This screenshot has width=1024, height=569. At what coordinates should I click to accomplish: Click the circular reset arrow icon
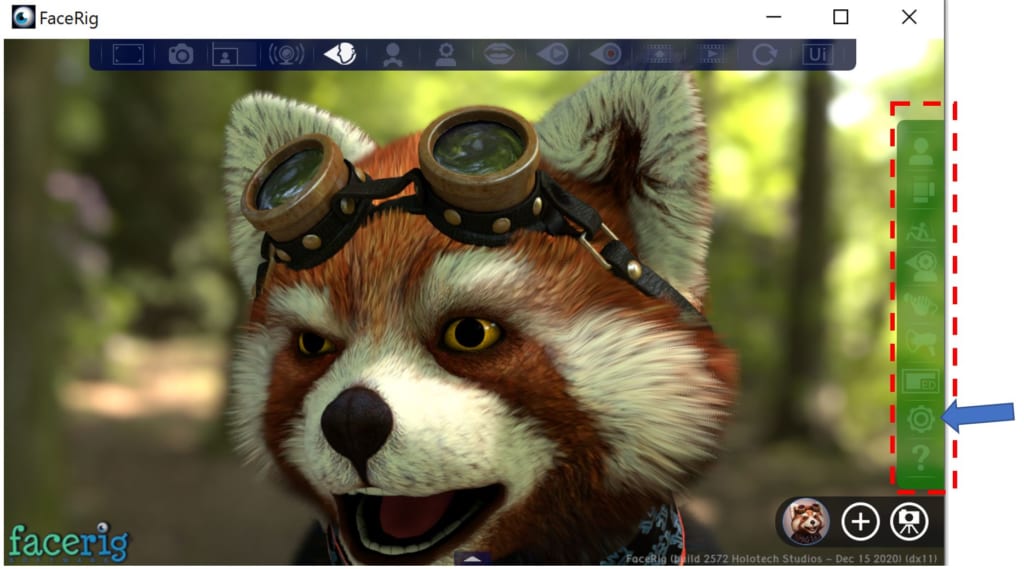(764, 54)
